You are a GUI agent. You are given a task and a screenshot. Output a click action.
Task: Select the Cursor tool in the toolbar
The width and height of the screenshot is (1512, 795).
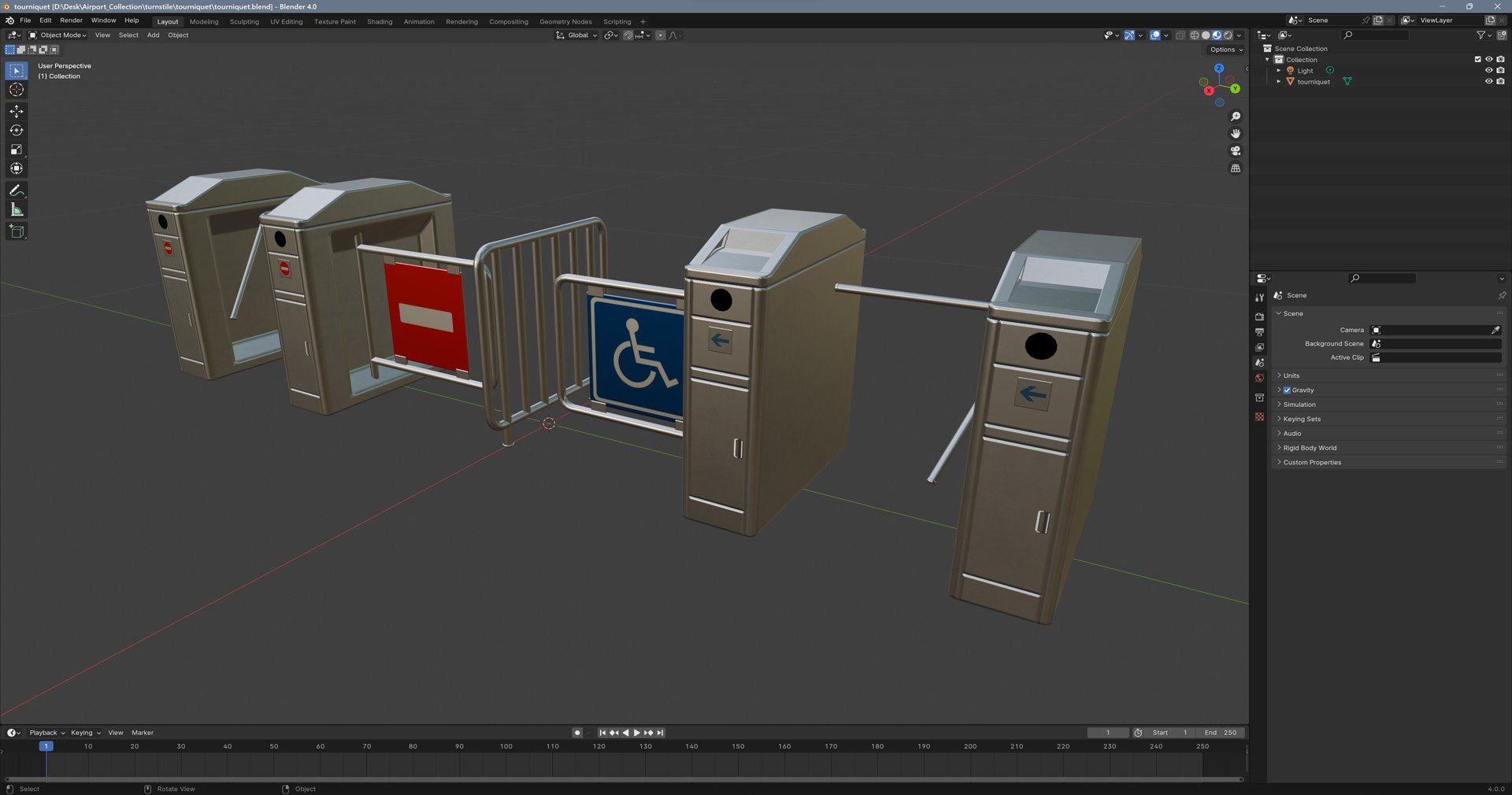click(x=17, y=90)
